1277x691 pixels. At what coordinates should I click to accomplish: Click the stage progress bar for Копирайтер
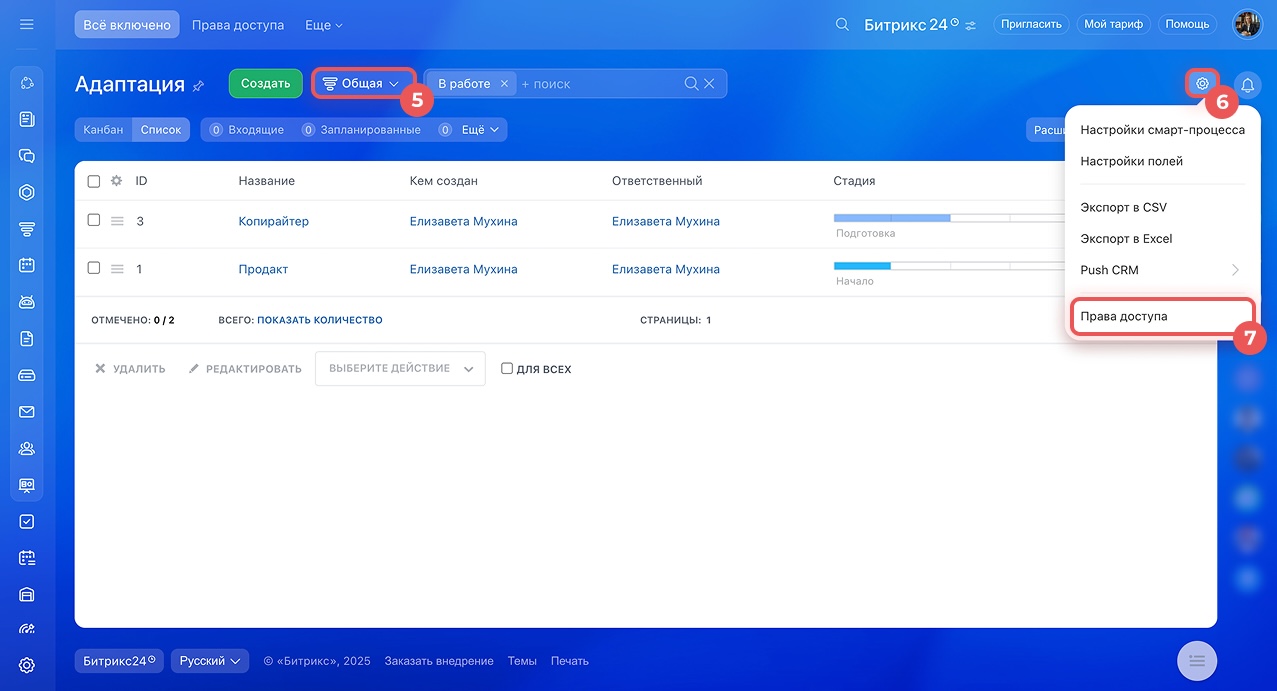(x=920, y=218)
